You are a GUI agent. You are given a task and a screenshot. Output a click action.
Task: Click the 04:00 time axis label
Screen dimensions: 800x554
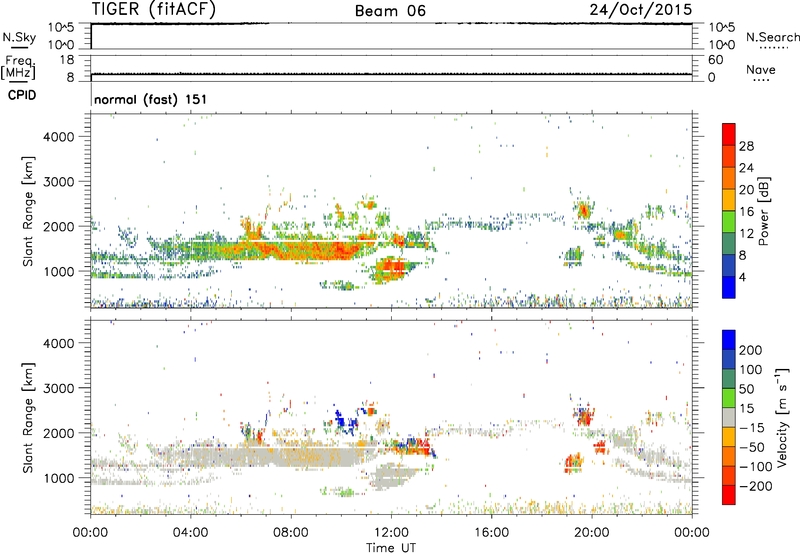(x=191, y=533)
